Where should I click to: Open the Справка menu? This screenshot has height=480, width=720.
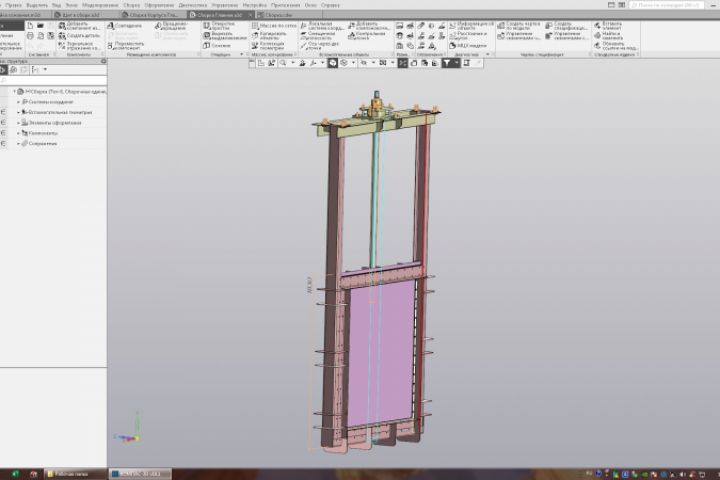click(x=330, y=5)
